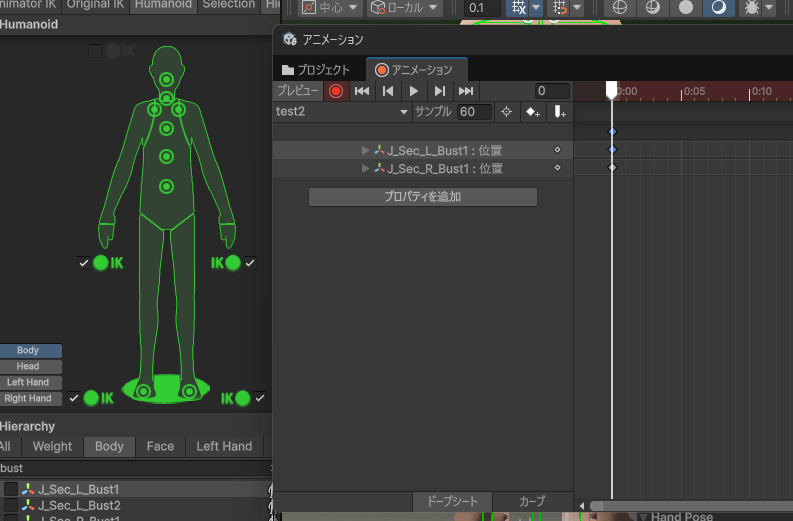Open the ローカル coordinate space dropdown
The height and width of the screenshot is (521, 793).
pyautogui.click(x=405, y=8)
